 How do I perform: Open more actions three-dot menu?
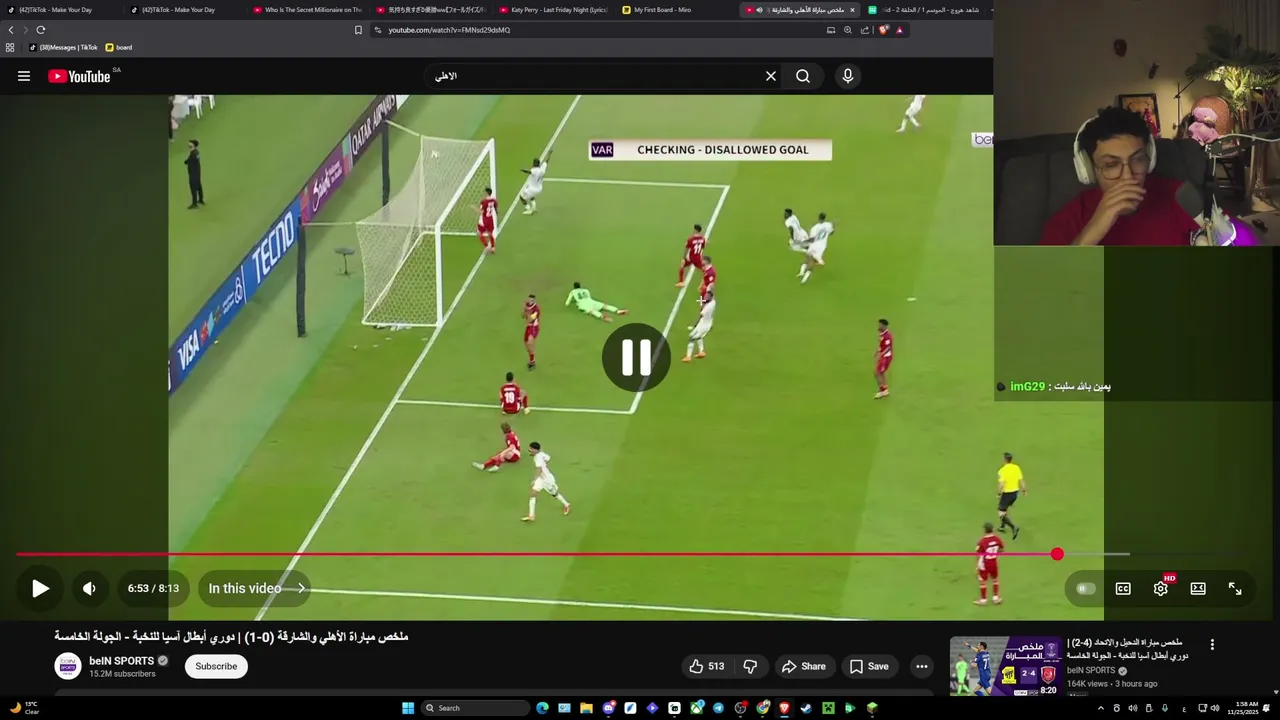pos(922,666)
